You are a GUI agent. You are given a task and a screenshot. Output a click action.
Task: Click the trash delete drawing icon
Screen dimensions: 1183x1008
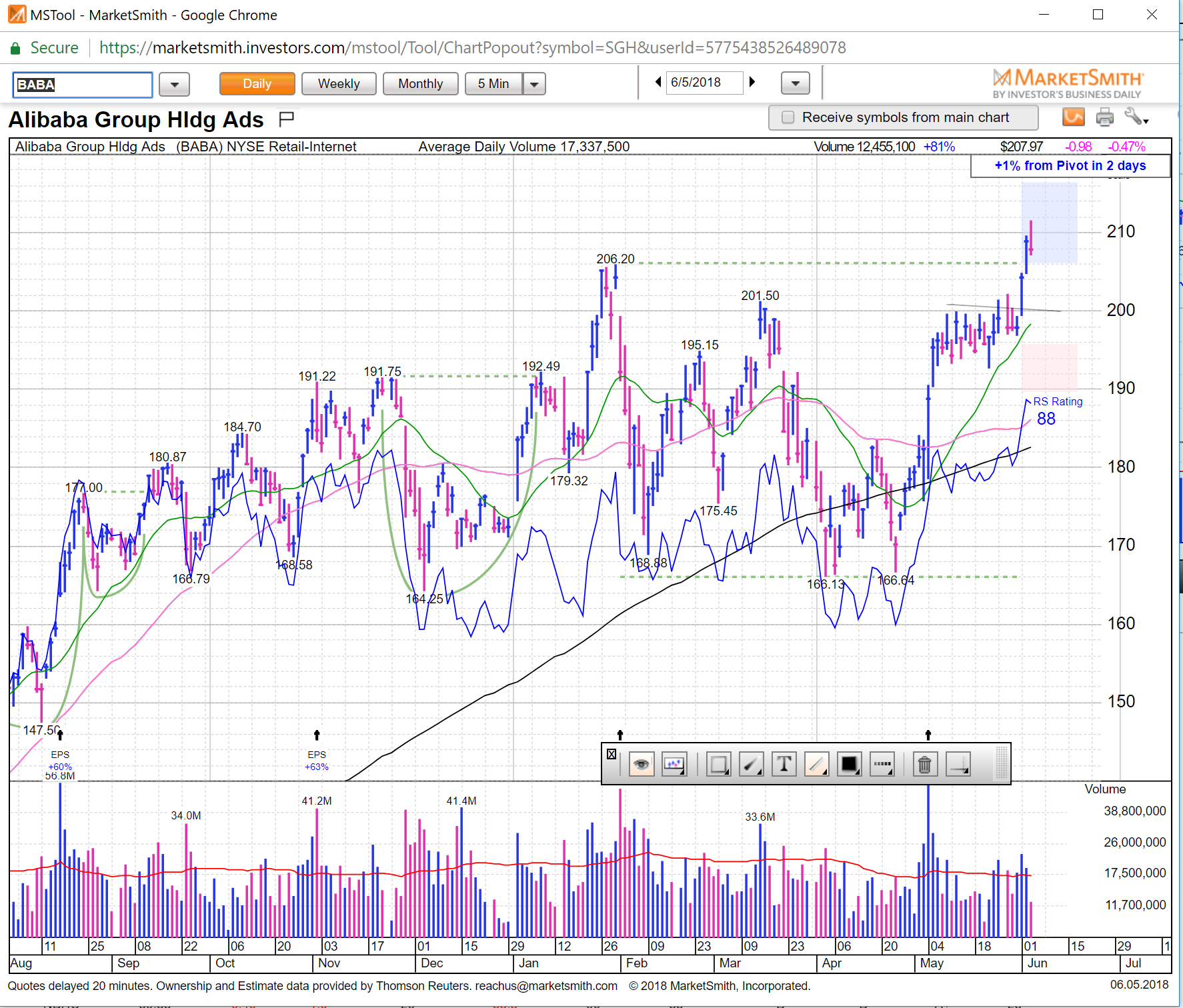(x=924, y=764)
